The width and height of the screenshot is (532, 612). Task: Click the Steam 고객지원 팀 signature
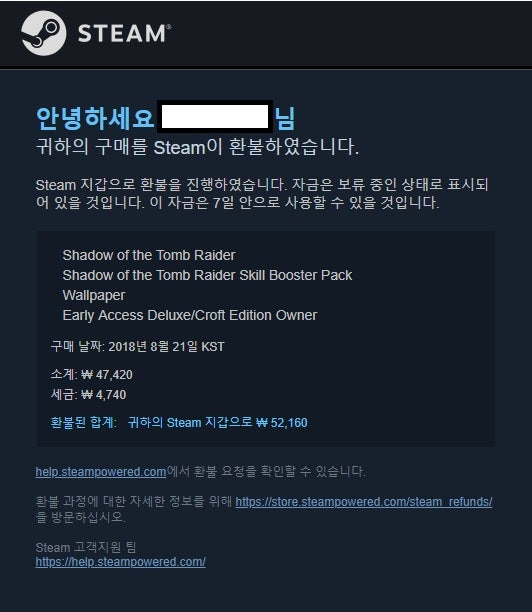pyautogui.click(x=86, y=547)
